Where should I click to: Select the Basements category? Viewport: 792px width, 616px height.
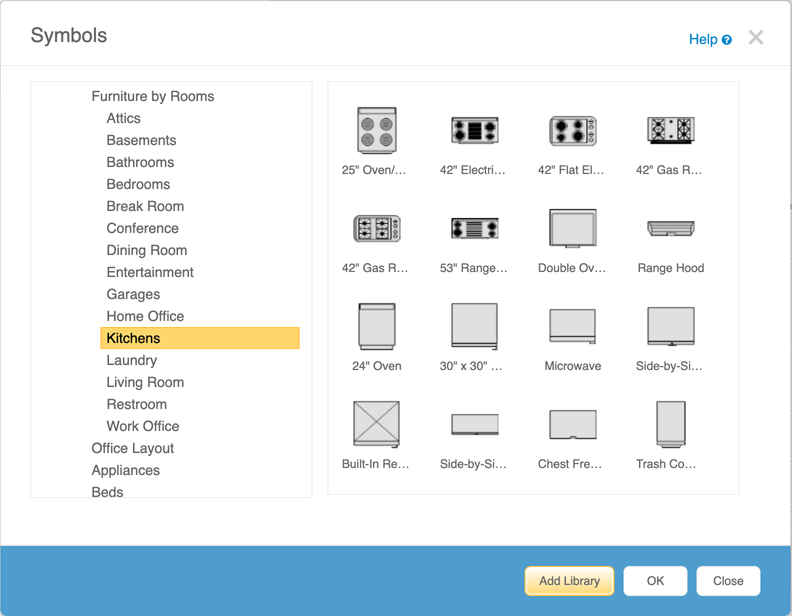(x=141, y=140)
